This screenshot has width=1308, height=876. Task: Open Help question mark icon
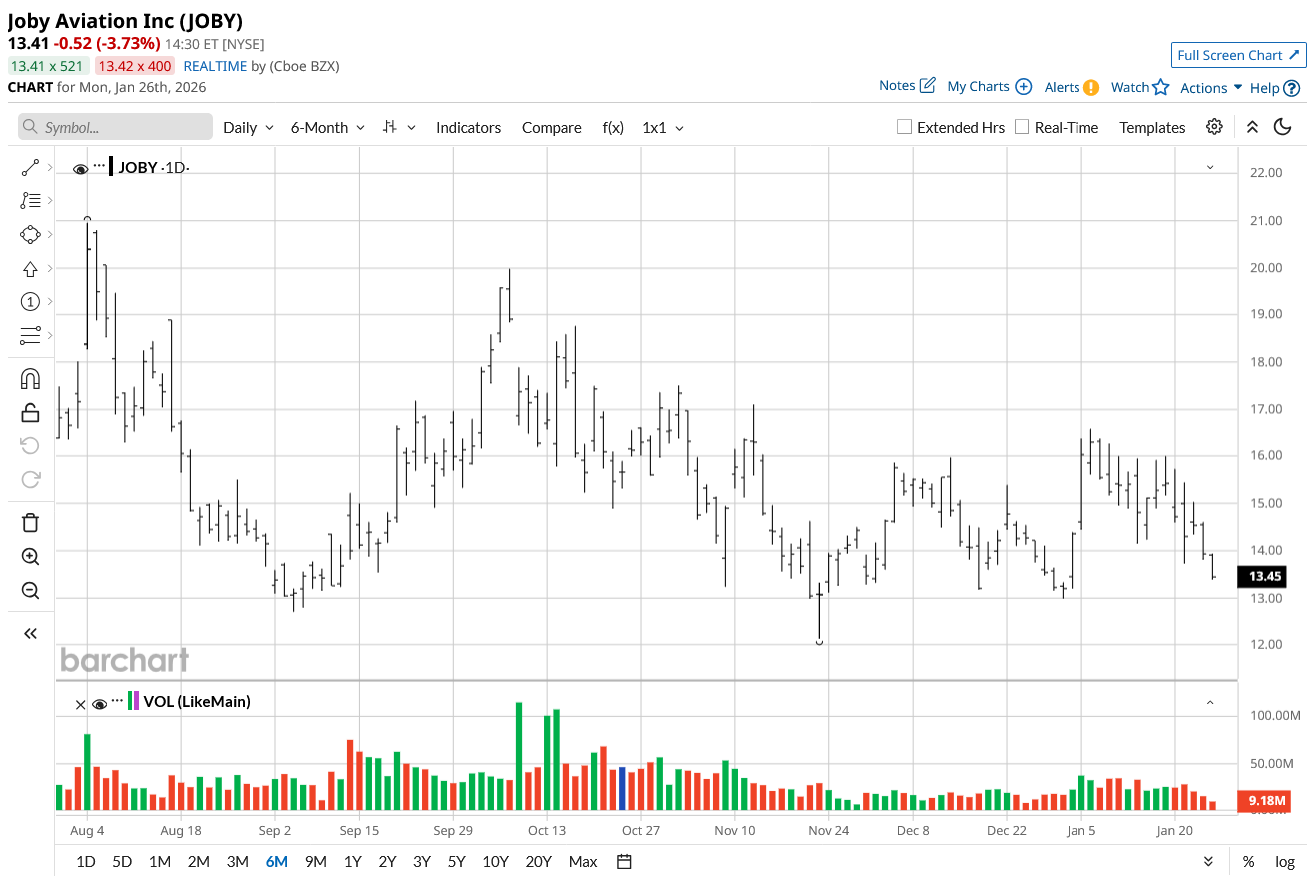(x=1292, y=88)
